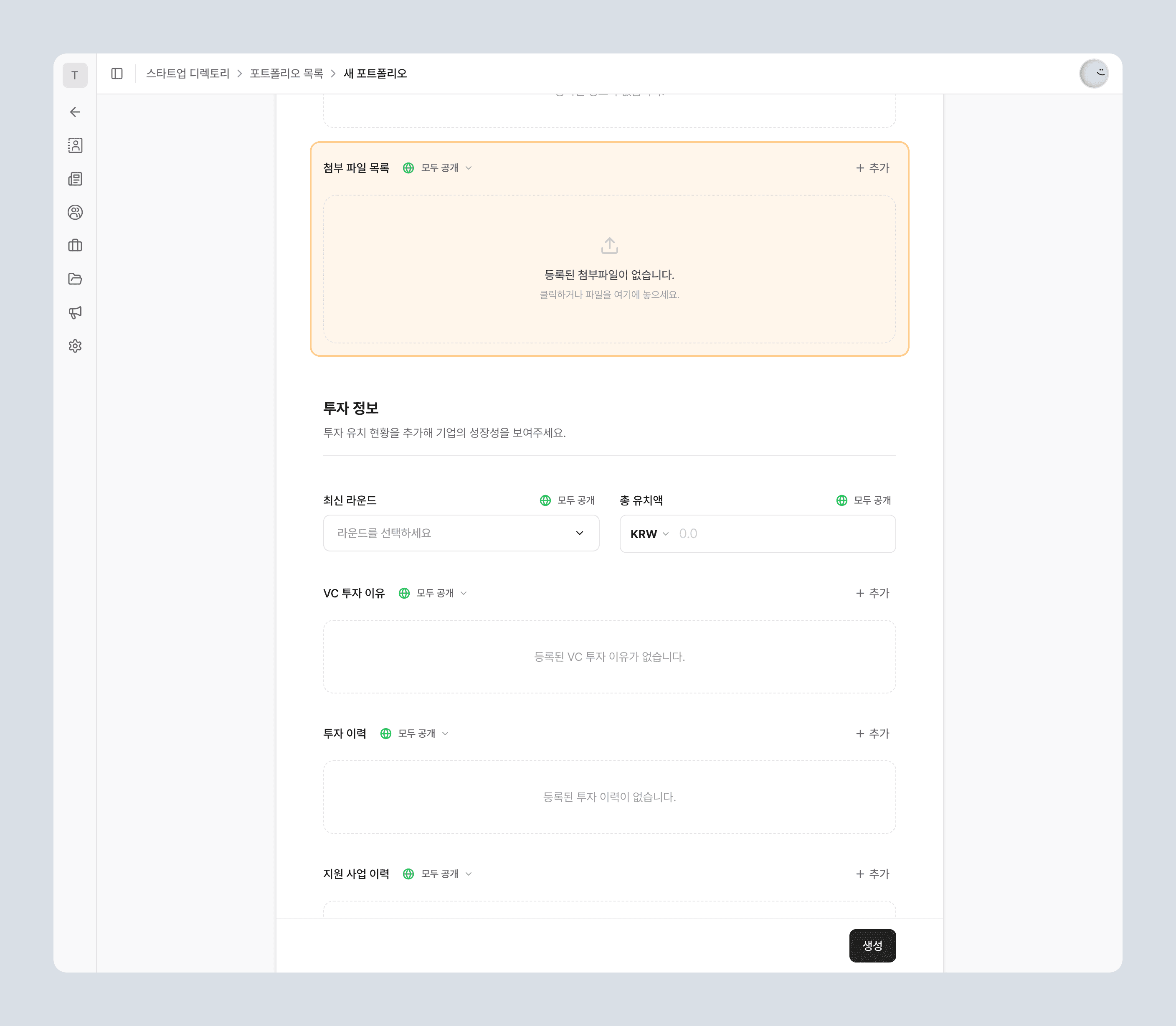
Task: Add a 지원 사업 이력 entry
Action: 873,874
